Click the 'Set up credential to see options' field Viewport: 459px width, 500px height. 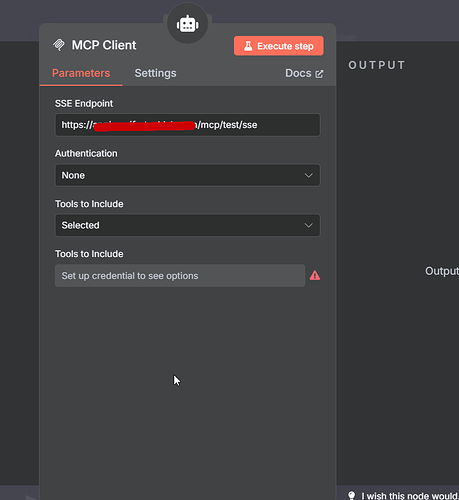180,276
